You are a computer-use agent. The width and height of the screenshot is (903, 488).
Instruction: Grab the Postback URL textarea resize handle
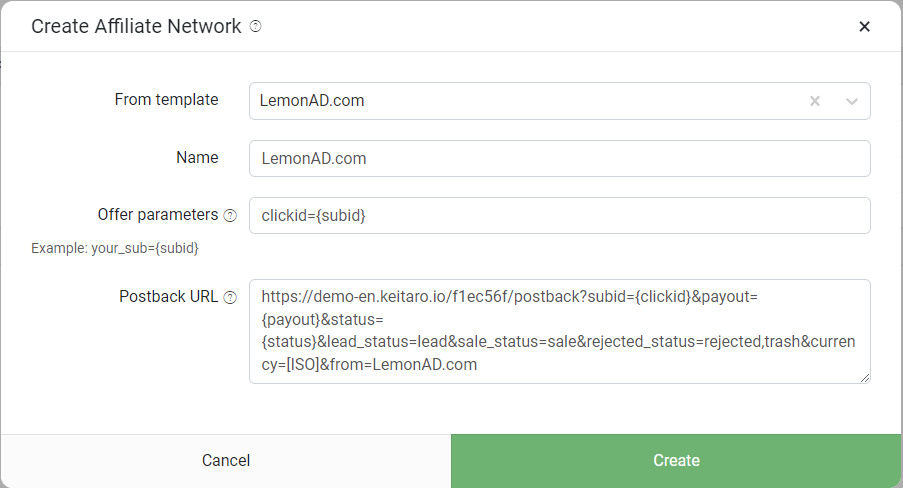pyautogui.click(x=864, y=377)
